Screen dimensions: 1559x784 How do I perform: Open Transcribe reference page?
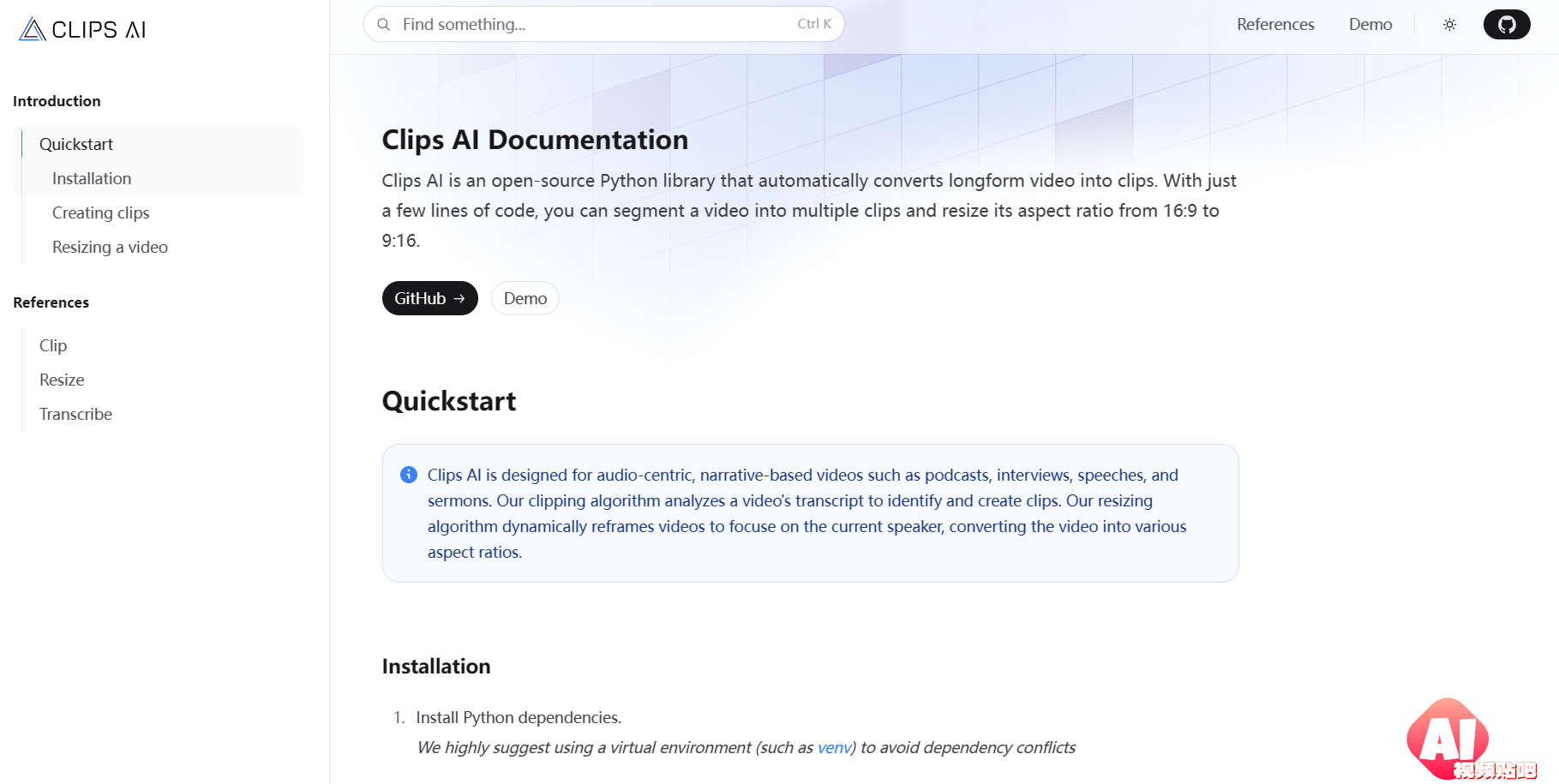click(75, 414)
